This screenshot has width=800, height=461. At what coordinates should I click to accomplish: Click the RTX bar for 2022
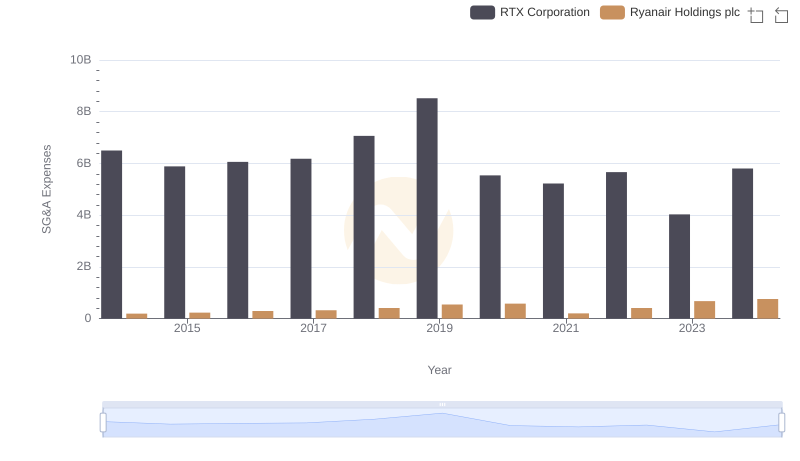(616, 245)
